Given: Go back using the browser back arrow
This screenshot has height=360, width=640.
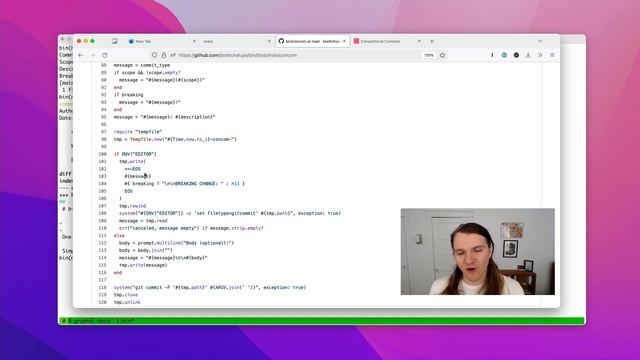Looking at the screenshot, I should [81, 55].
